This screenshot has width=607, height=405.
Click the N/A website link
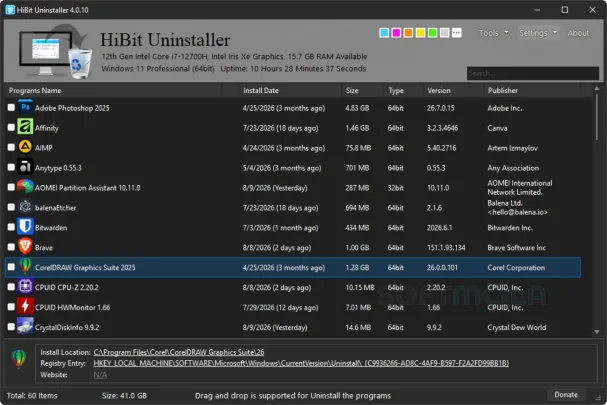click(100, 375)
